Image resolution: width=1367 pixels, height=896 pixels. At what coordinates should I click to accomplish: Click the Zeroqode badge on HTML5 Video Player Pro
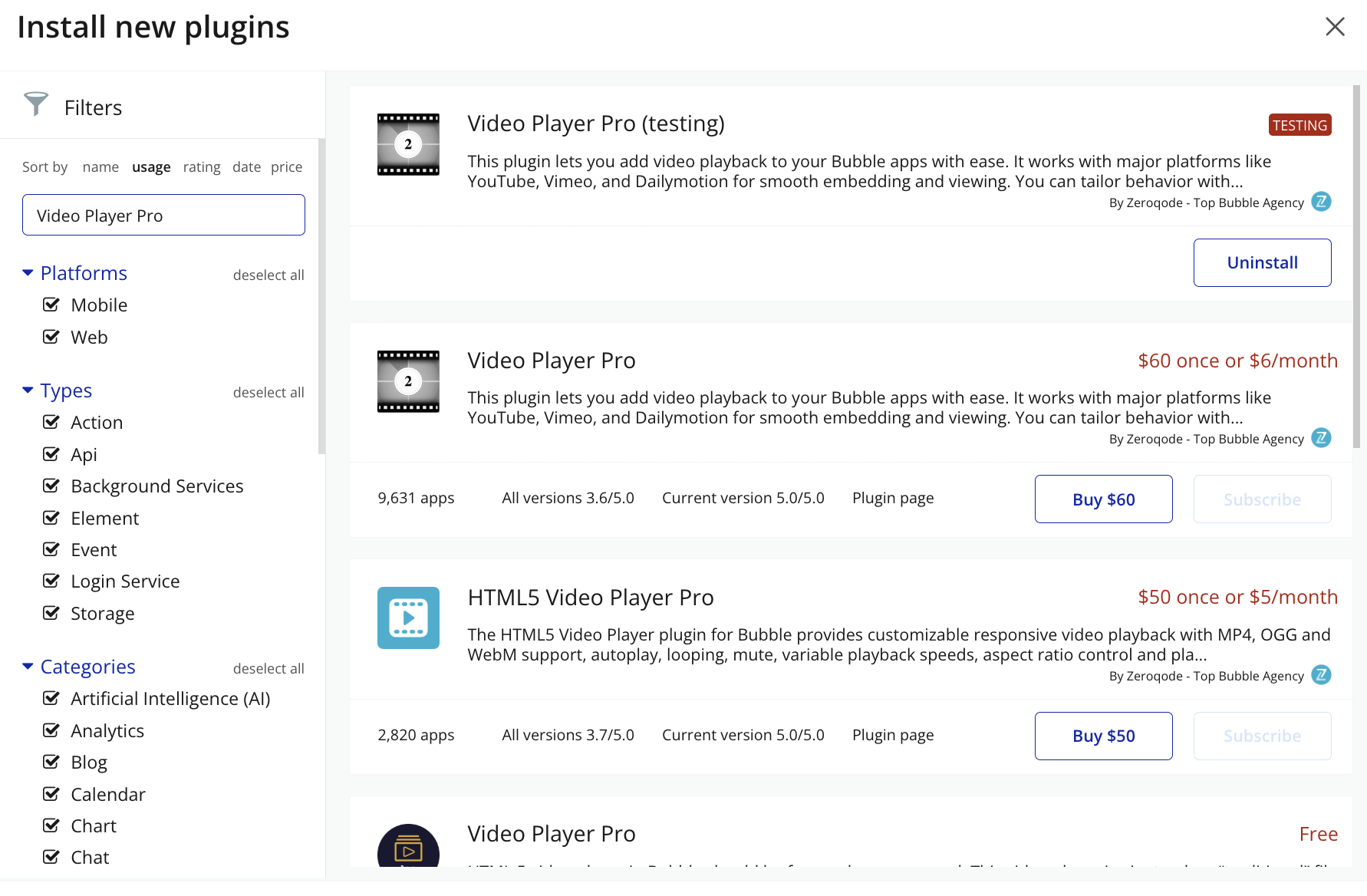1321,675
